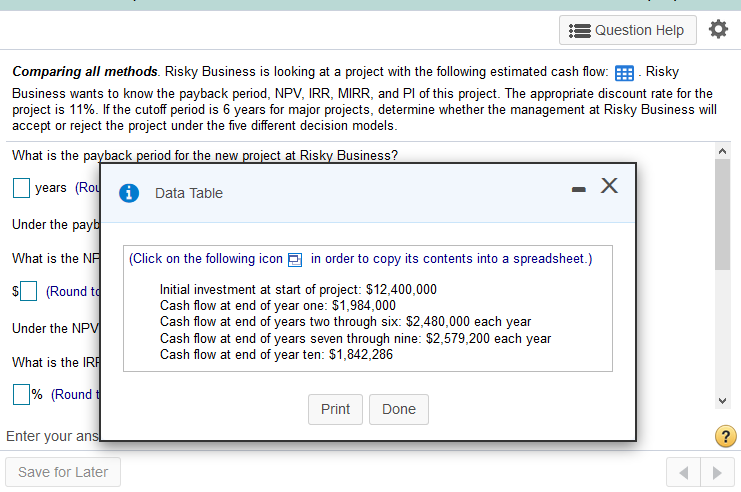
Task: Click Save for Later
Action: [x=63, y=472]
